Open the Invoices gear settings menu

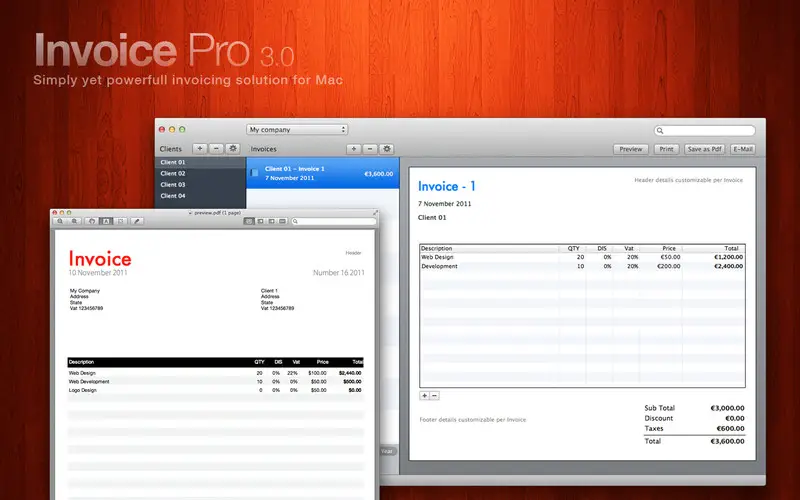[387, 149]
